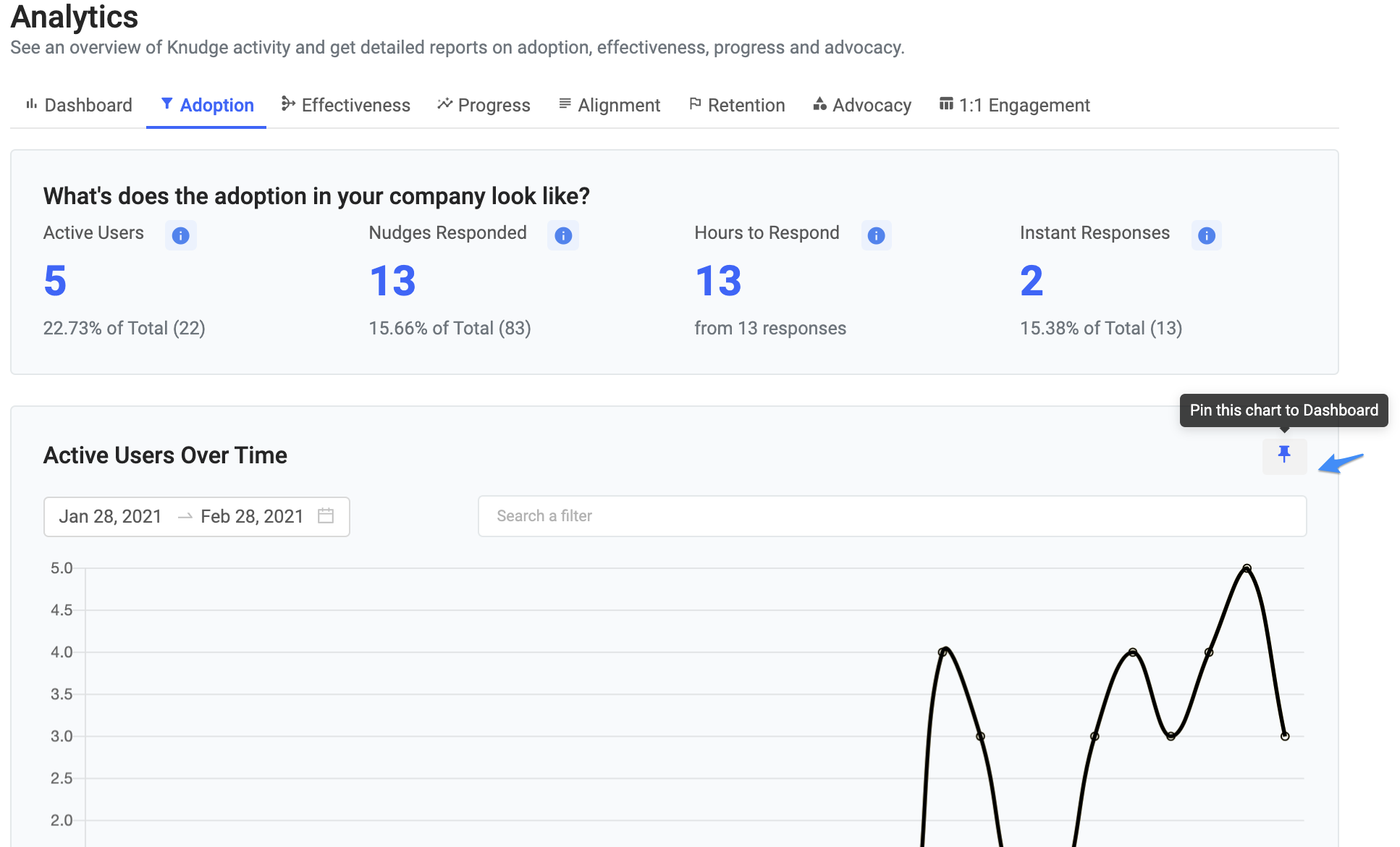This screenshot has height=847, width=1400.
Task: Click the Hours to Respond info icon
Action: tap(876, 235)
